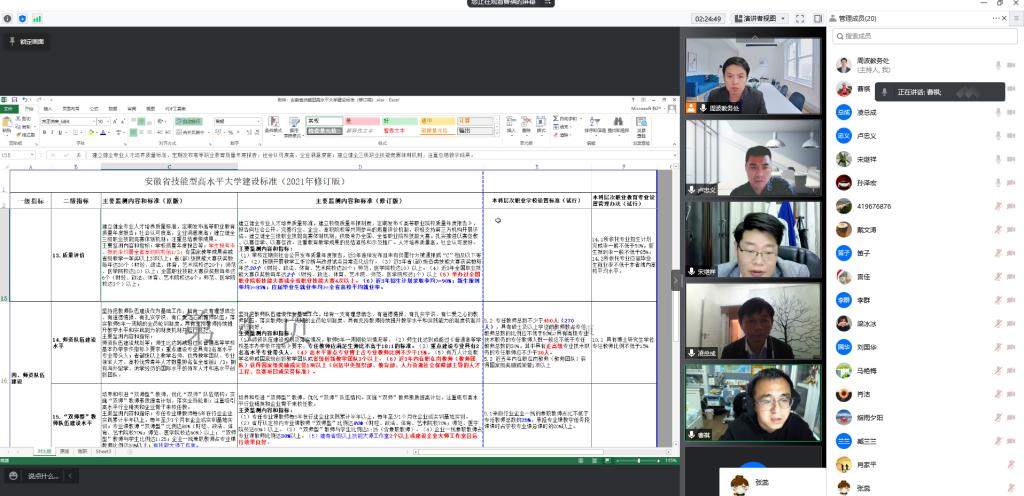
Task: Click the emoji icon in chat bar
Action: (x=13, y=475)
